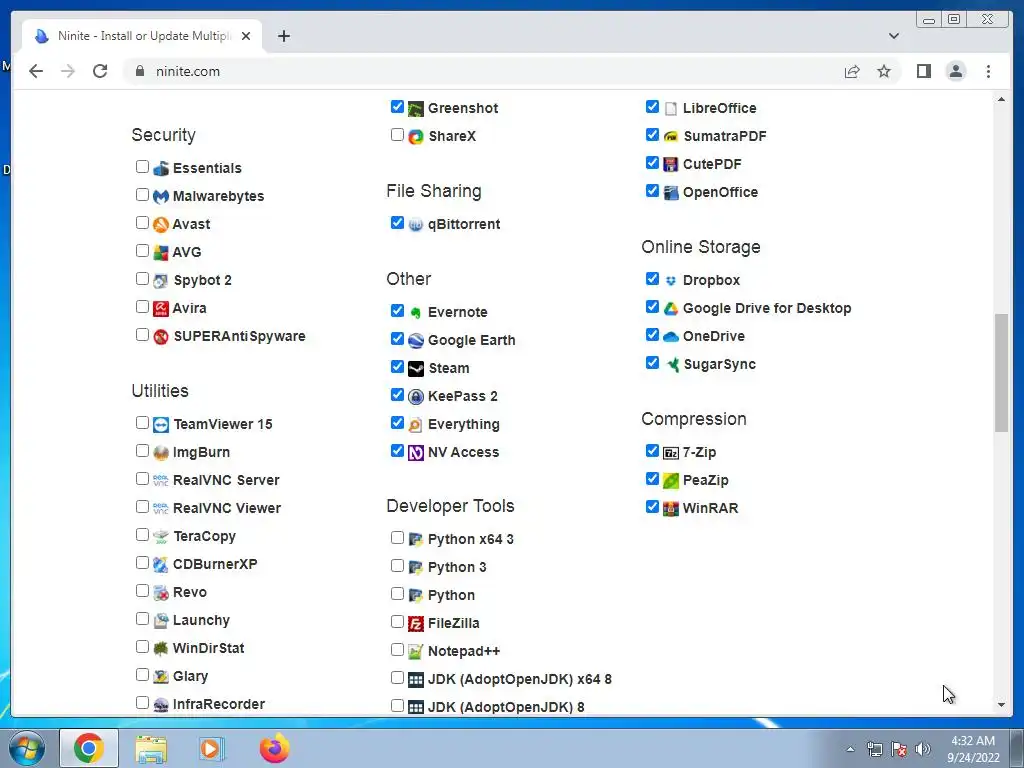The image size is (1024, 768).
Task: Click the OneDrive cloud icon
Action: (671, 337)
